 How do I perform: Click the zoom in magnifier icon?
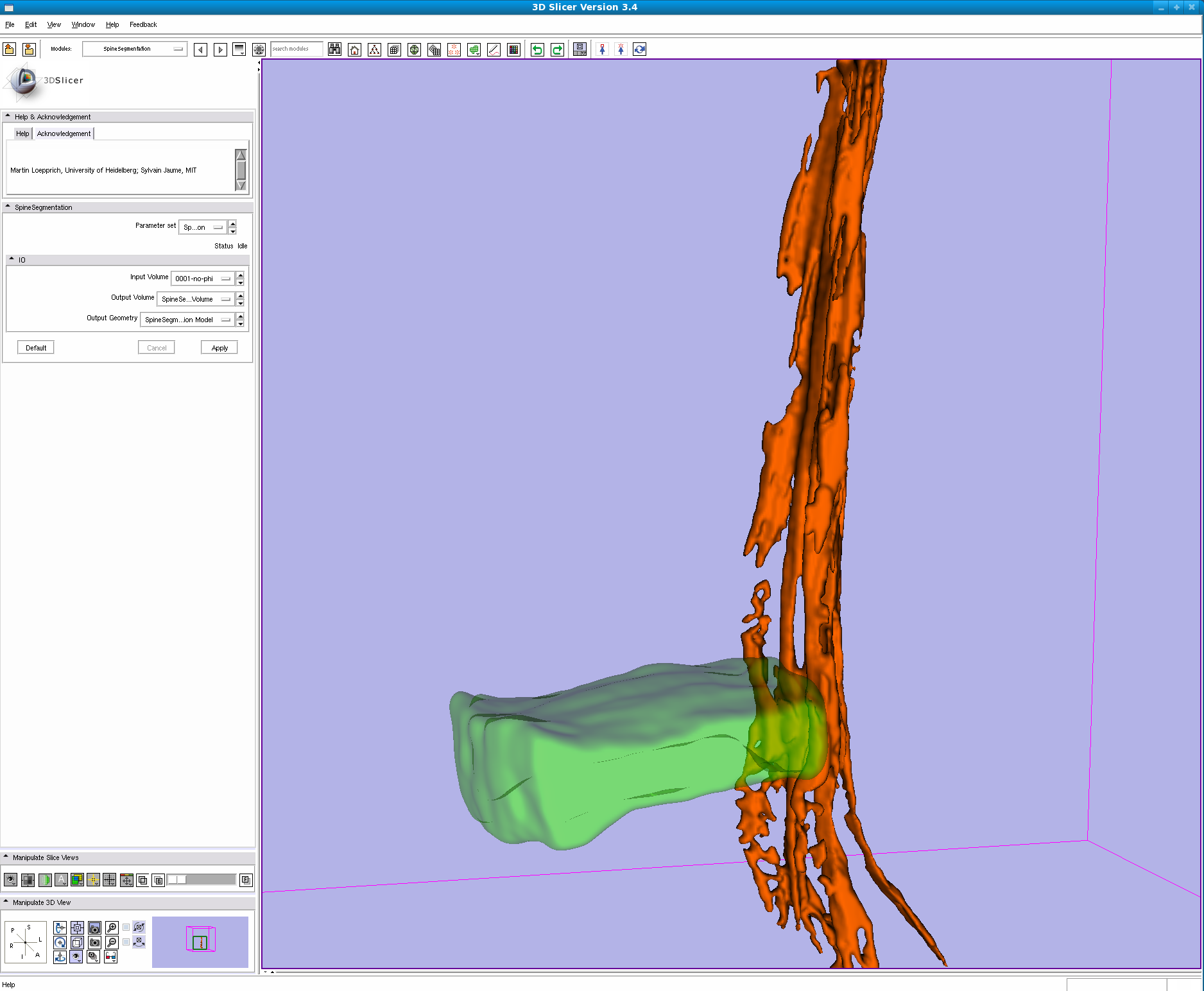coord(112,927)
